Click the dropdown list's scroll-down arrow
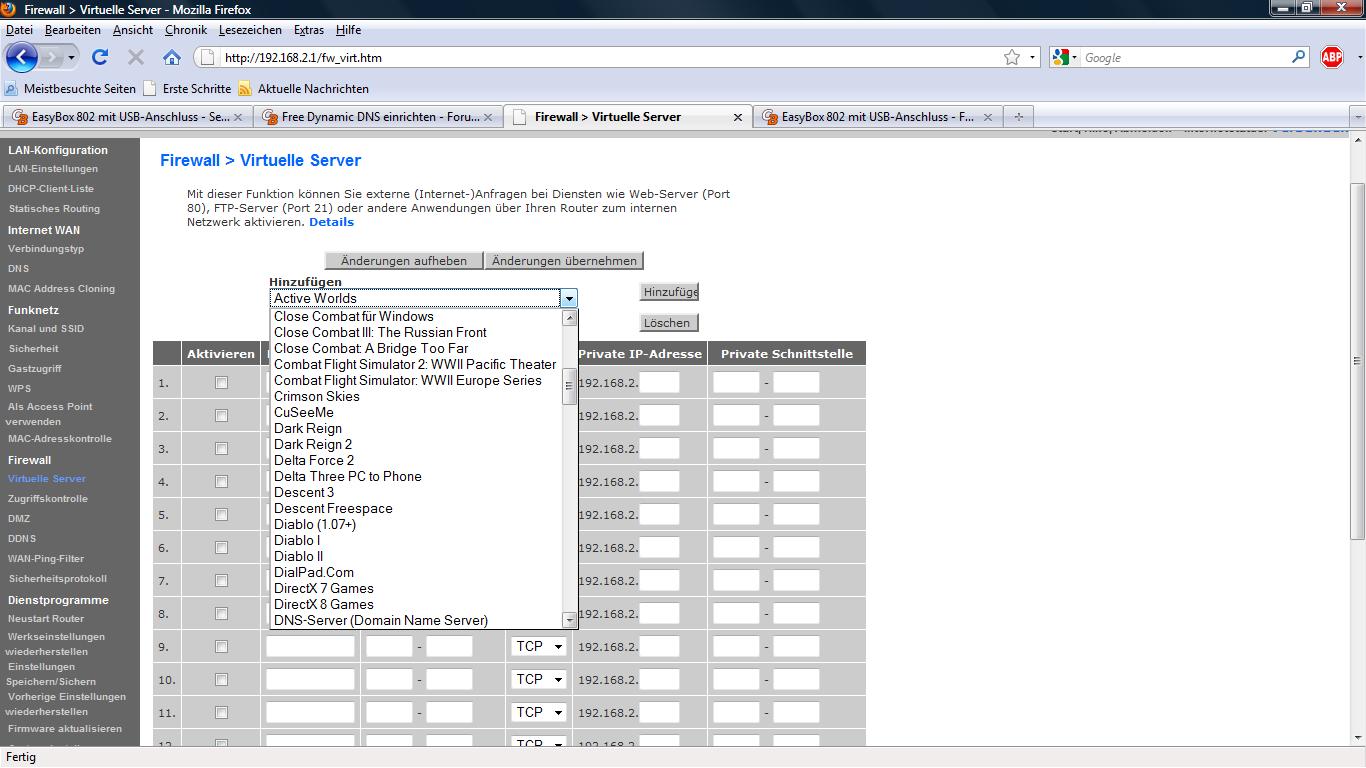1366x768 pixels. click(x=570, y=620)
